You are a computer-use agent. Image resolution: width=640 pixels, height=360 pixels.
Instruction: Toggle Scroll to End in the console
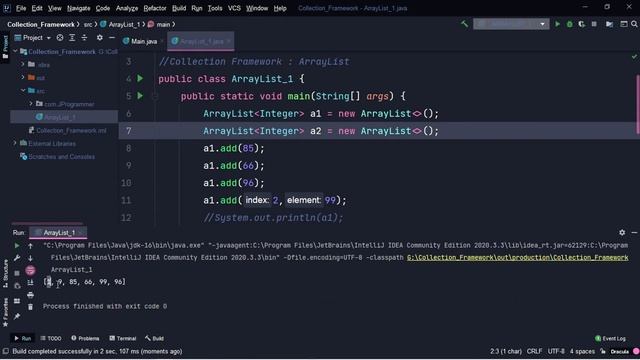point(30,282)
